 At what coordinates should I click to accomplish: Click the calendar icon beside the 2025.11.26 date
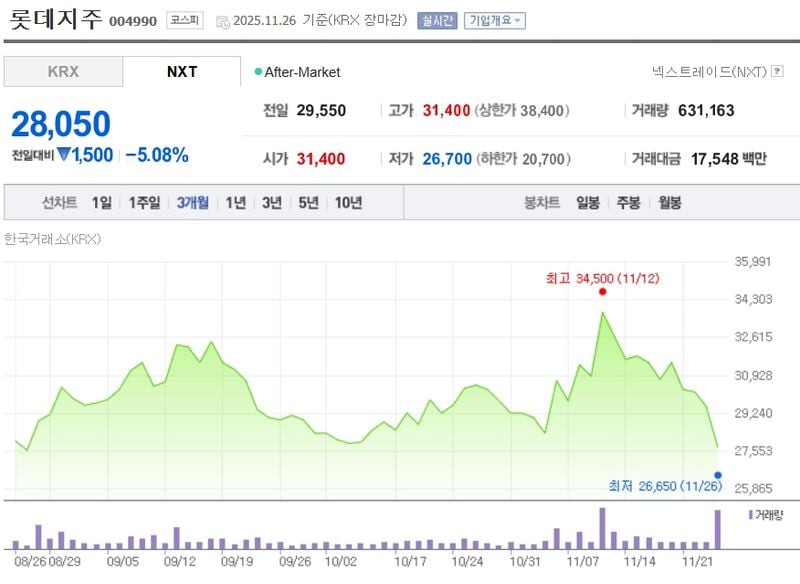click(222, 18)
